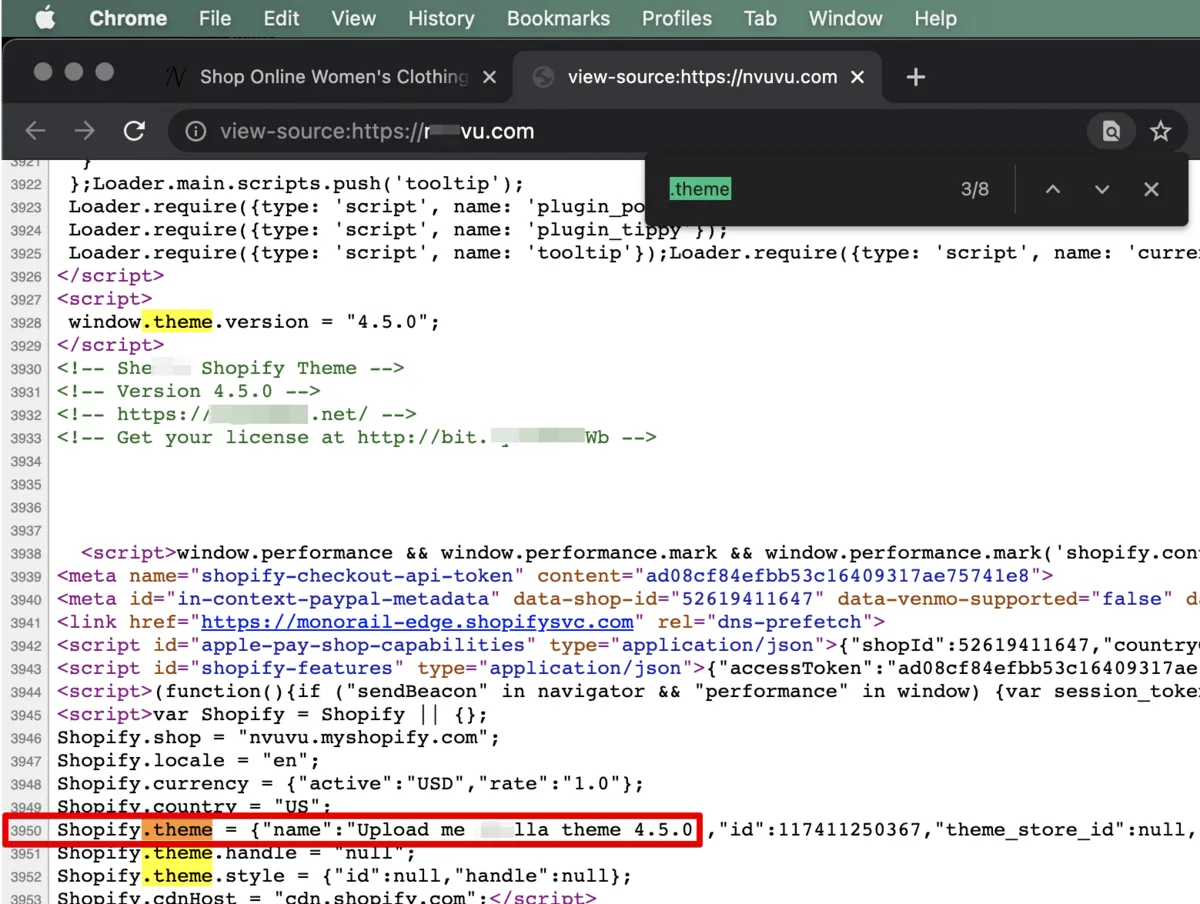This screenshot has height=904, width=1200.
Task: Go to next find result with down chevron
Action: pos(1102,189)
